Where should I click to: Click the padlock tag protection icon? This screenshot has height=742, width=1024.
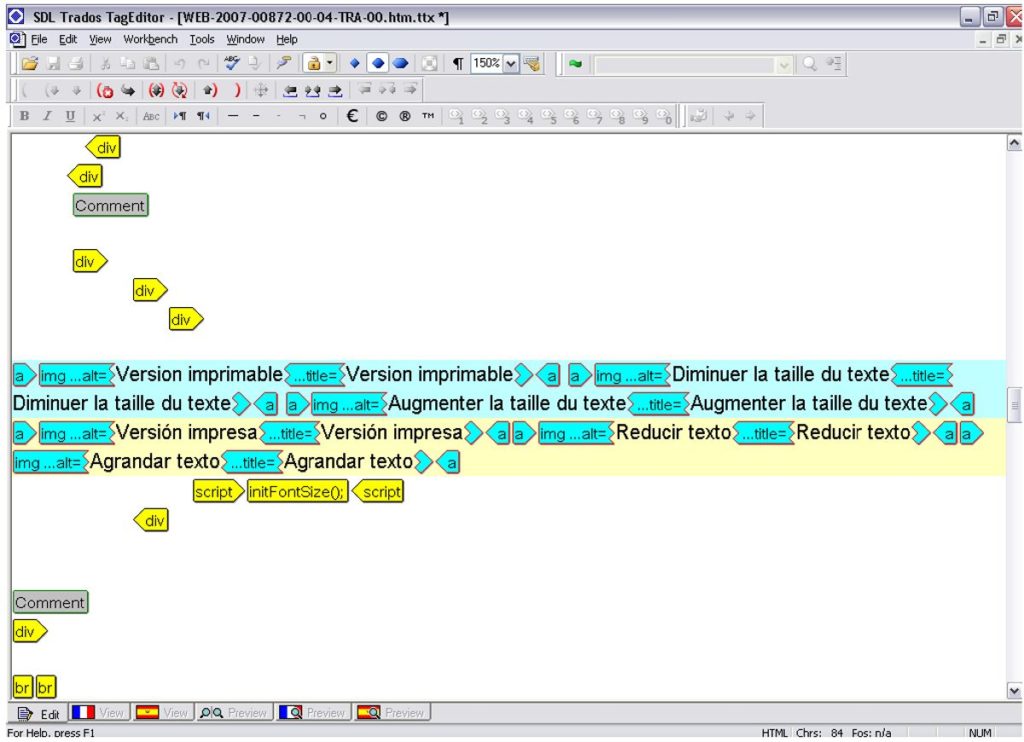click(313, 64)
